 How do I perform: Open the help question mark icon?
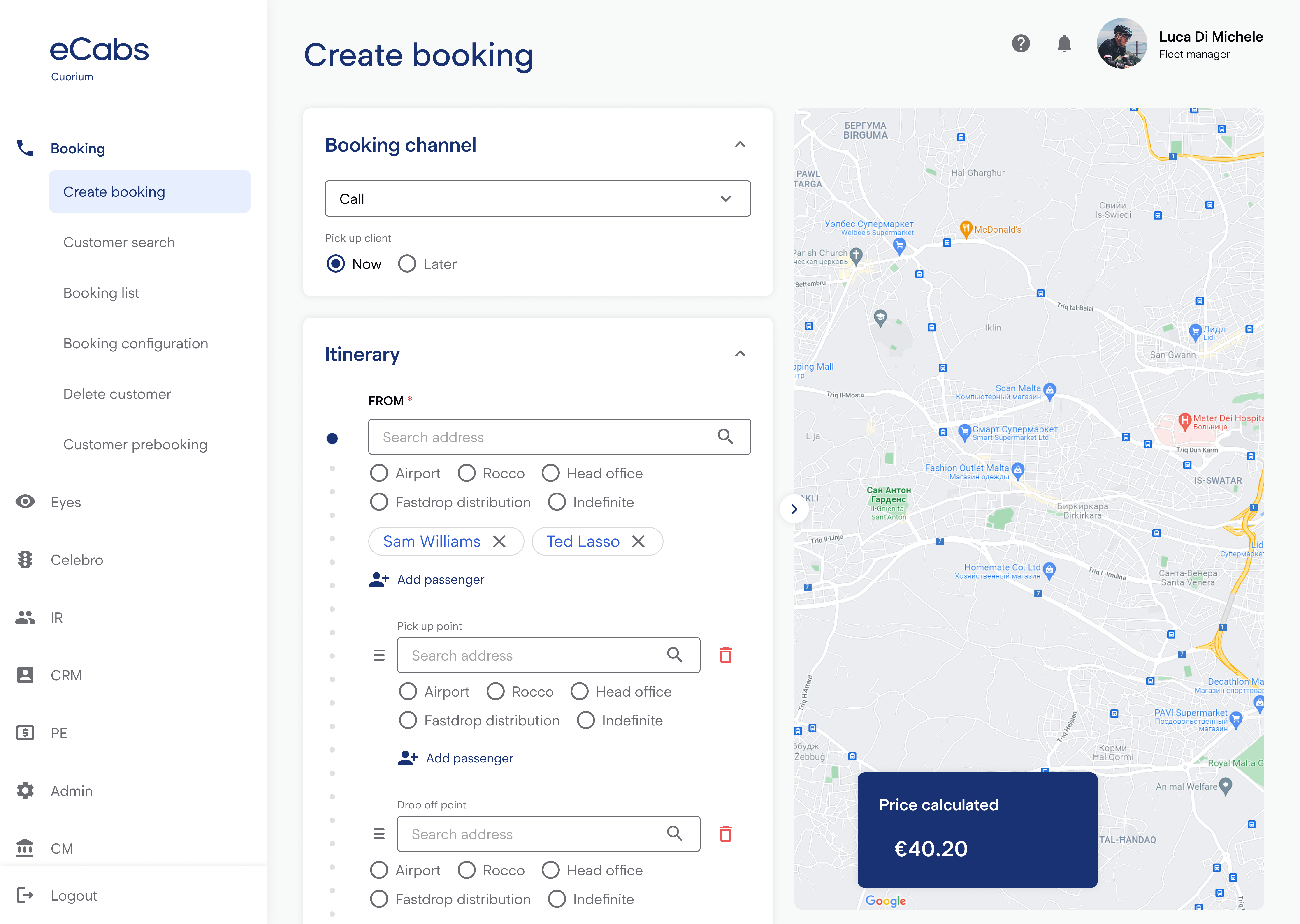pyautogui.click(x=1021, y=43)
